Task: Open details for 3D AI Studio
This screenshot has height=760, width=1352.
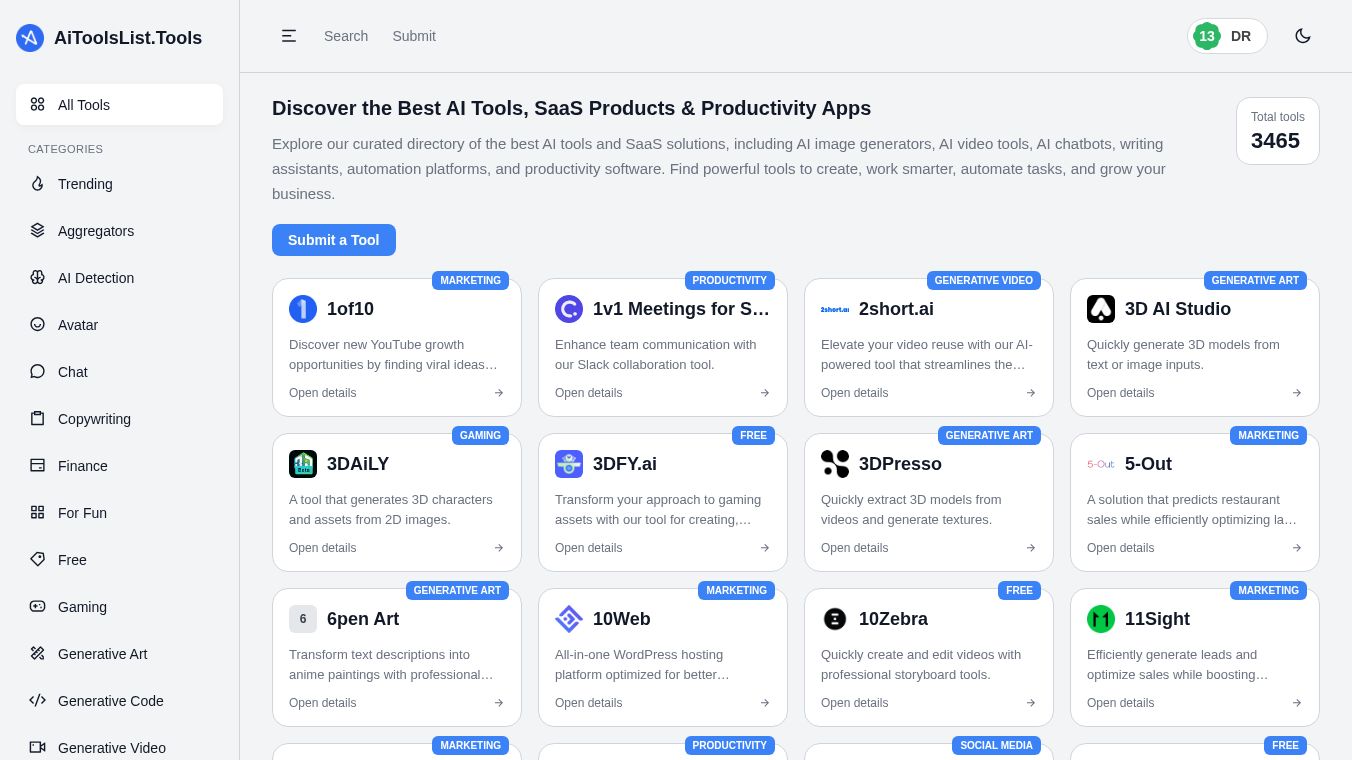Action: [x=1195, y=393]
